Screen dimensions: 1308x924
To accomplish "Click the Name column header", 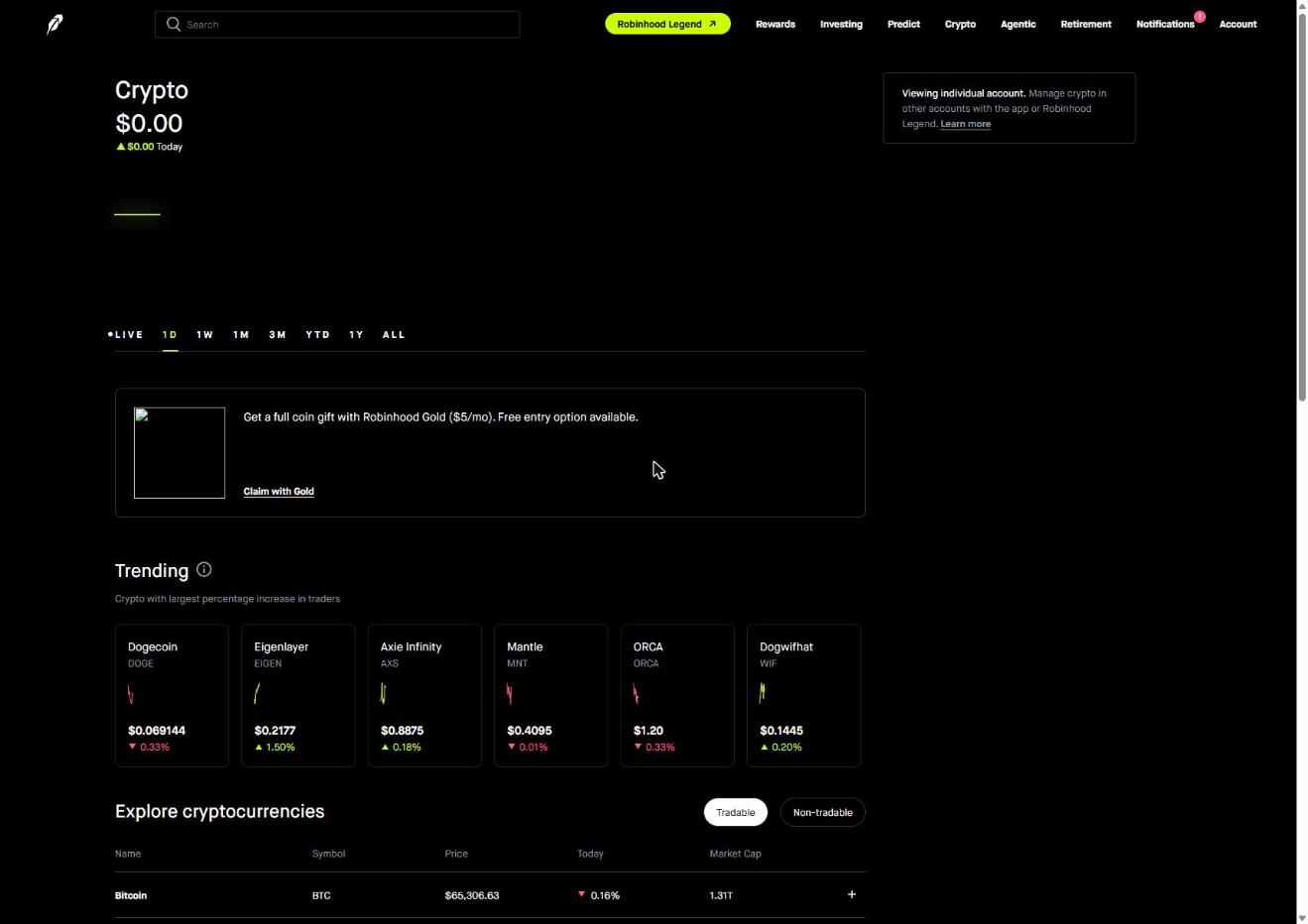I will pos(128,854).
